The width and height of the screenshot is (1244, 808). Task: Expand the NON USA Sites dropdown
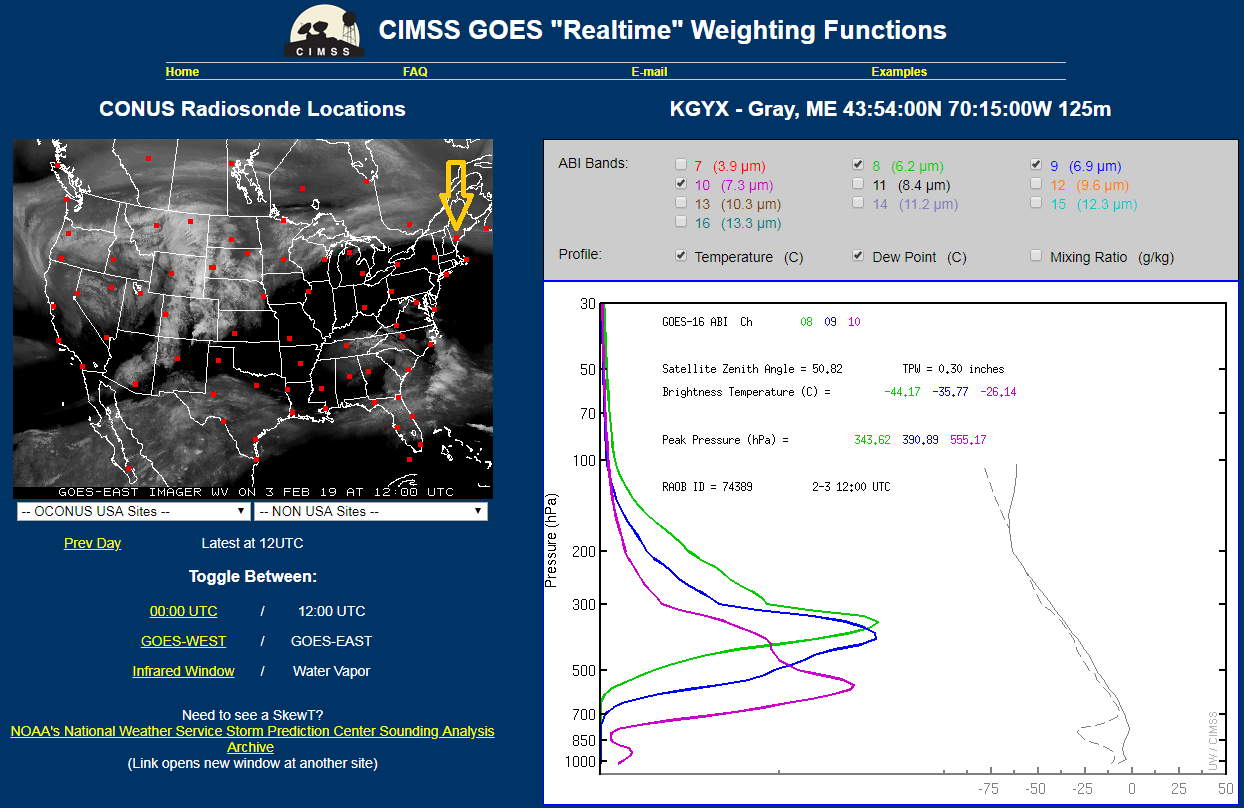point(371,511)
